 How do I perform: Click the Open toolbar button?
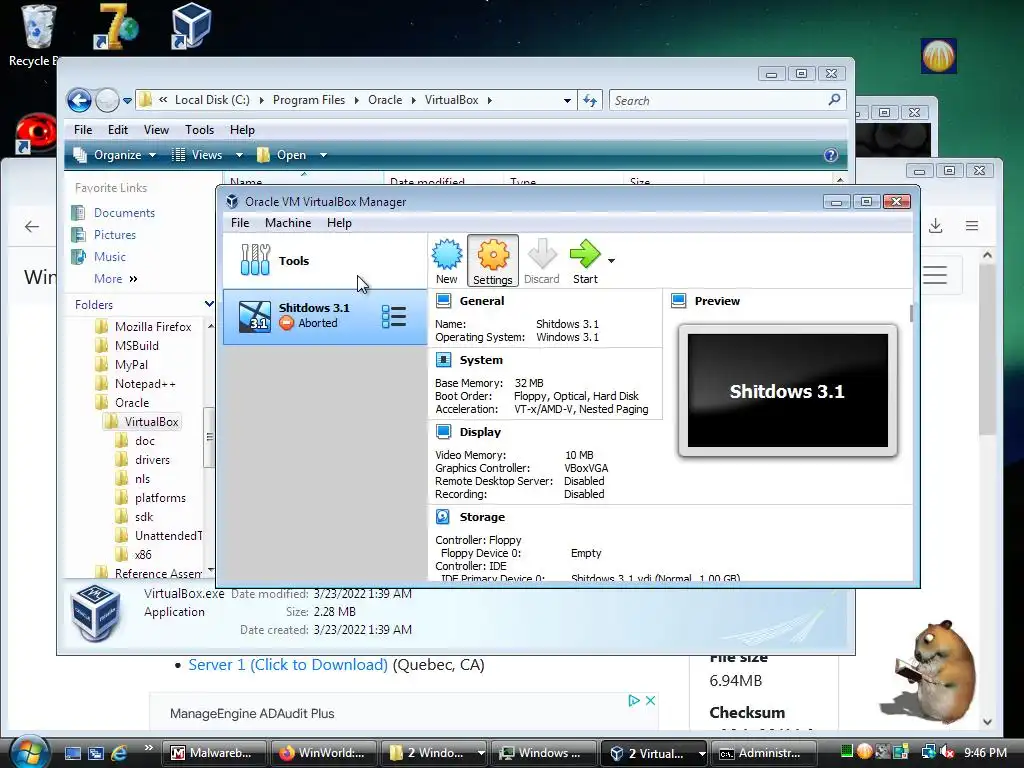282,155
